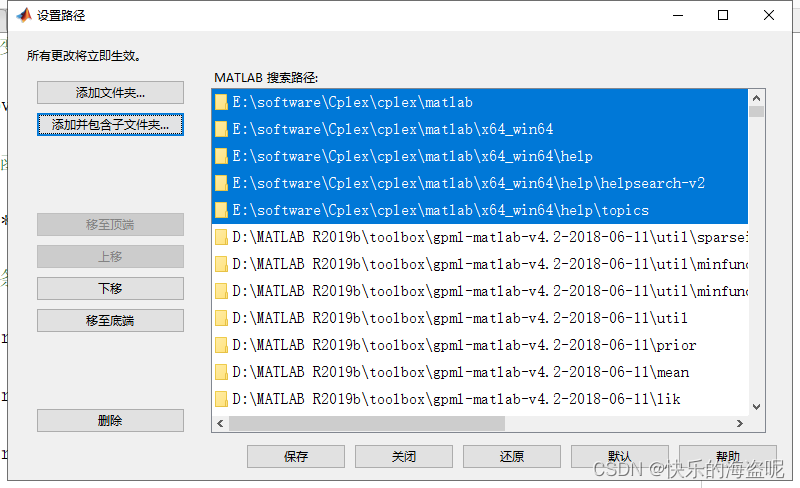Click folder icon beside util\sparse path

point(221,237)
